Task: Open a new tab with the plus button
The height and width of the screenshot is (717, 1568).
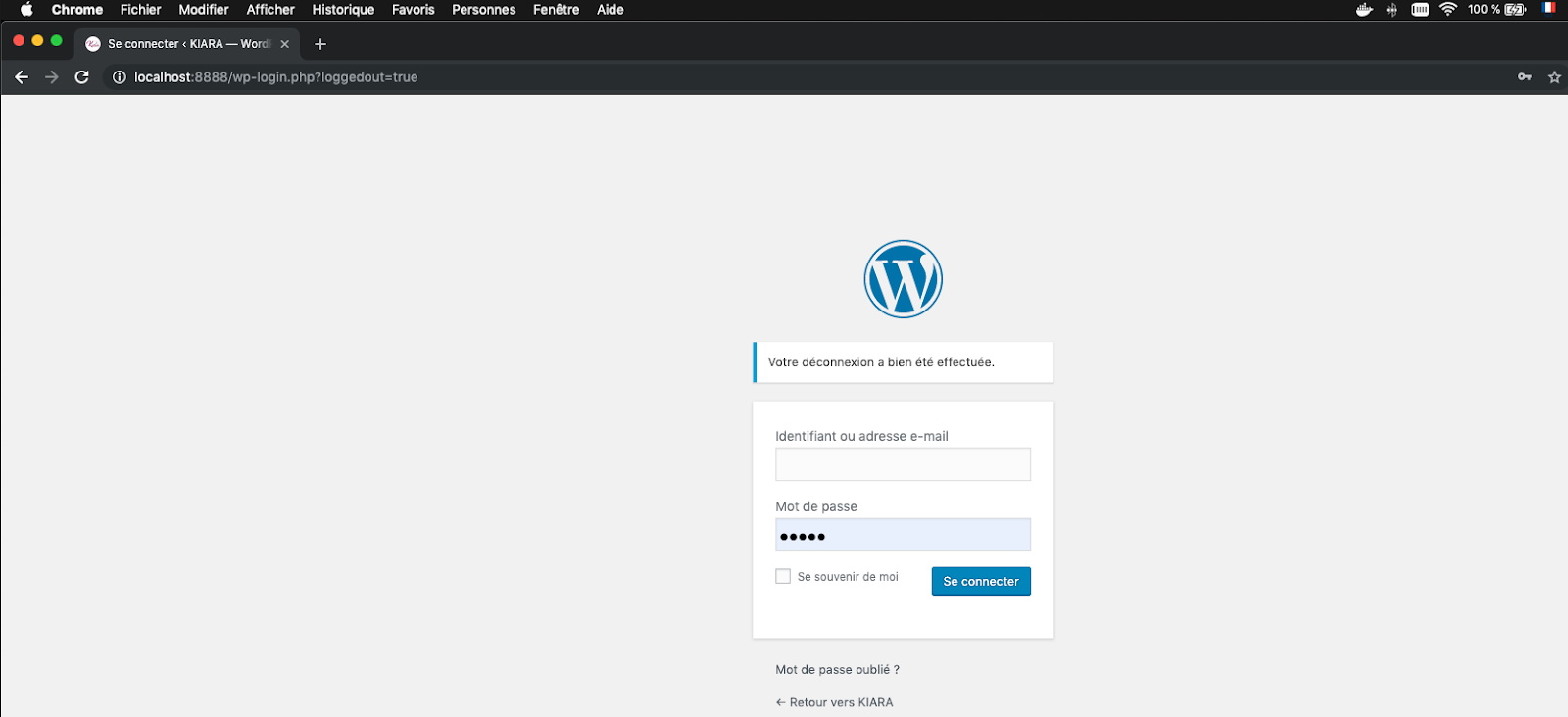Action: [320, 44]
